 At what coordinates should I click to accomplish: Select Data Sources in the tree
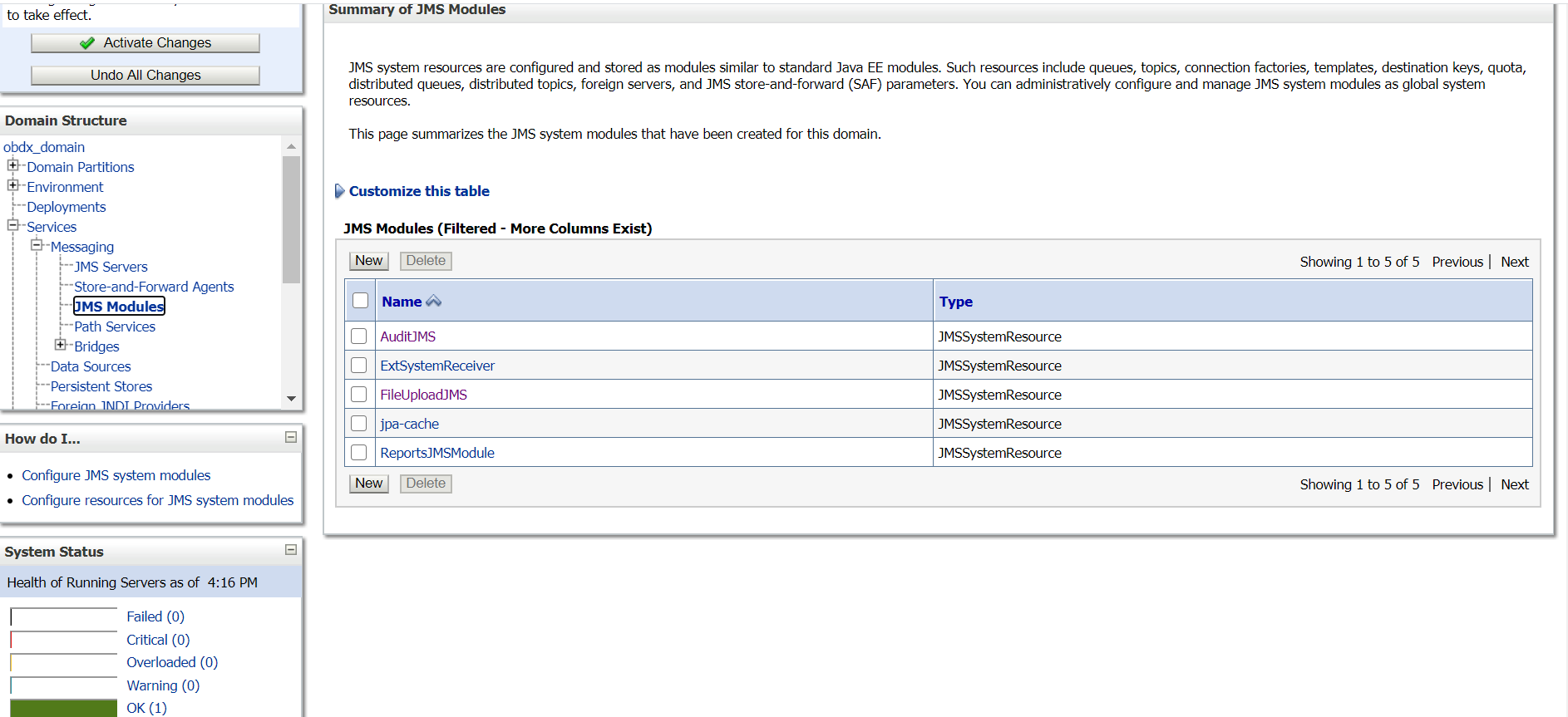tap(91, 366)
